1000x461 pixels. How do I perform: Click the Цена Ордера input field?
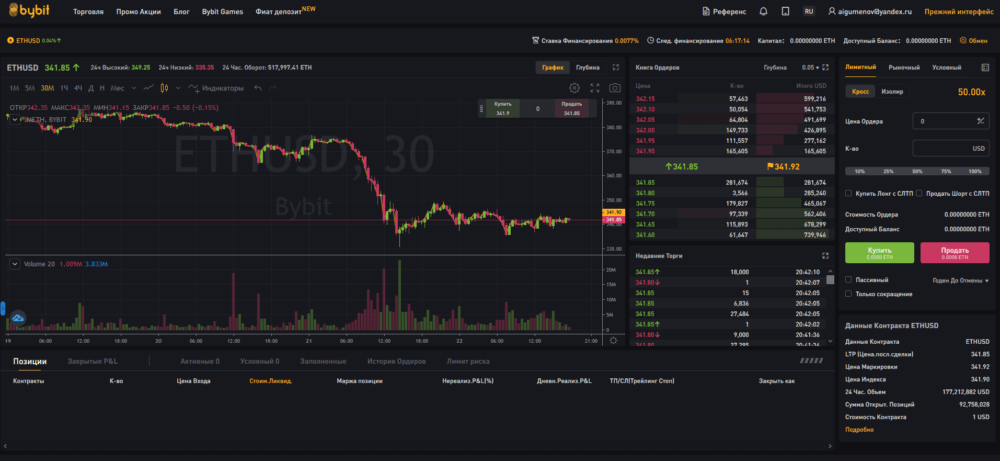943,120
